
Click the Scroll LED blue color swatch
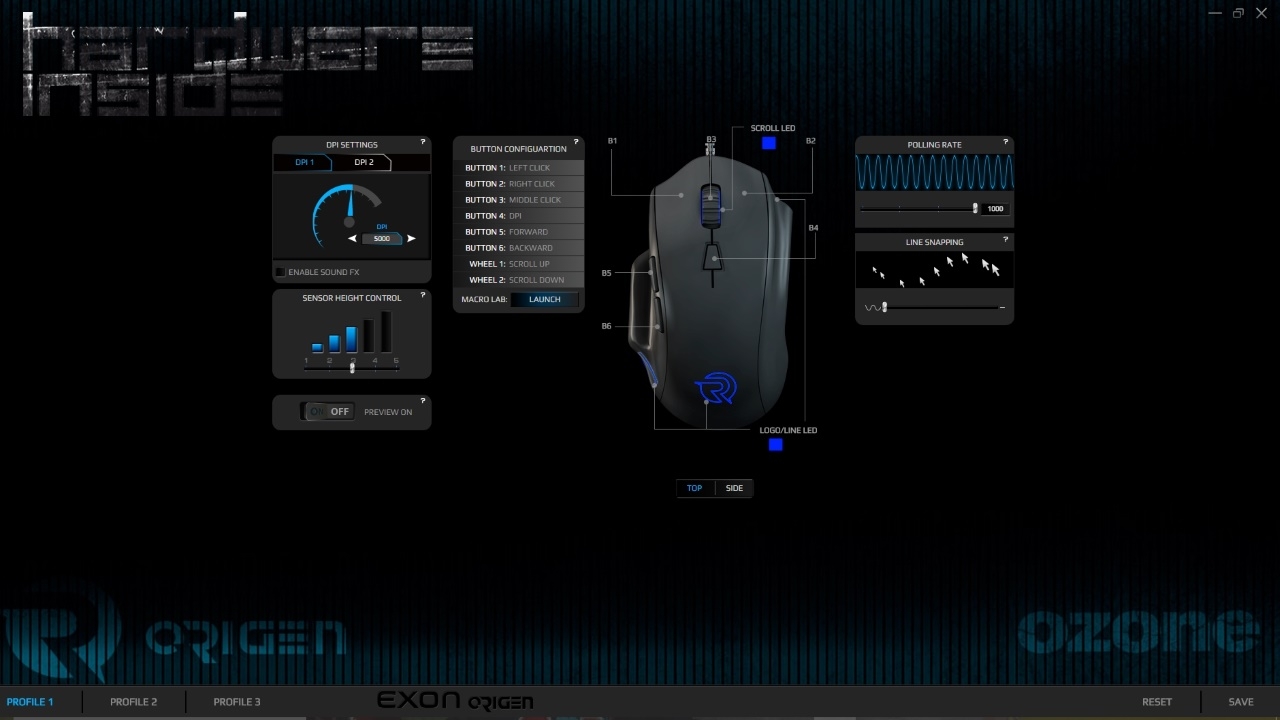tap(769, 143)
